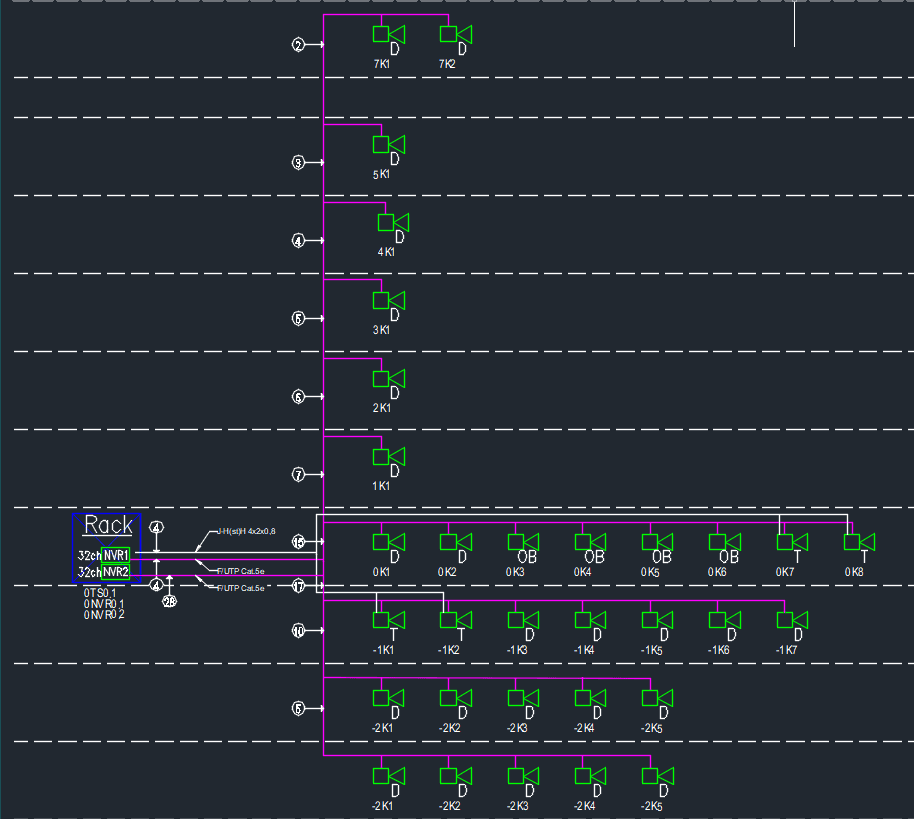The height and width of the screenshot is (819, 914).
Task: Pick the 0K6 camera symbol
Action: click(725, 542)
